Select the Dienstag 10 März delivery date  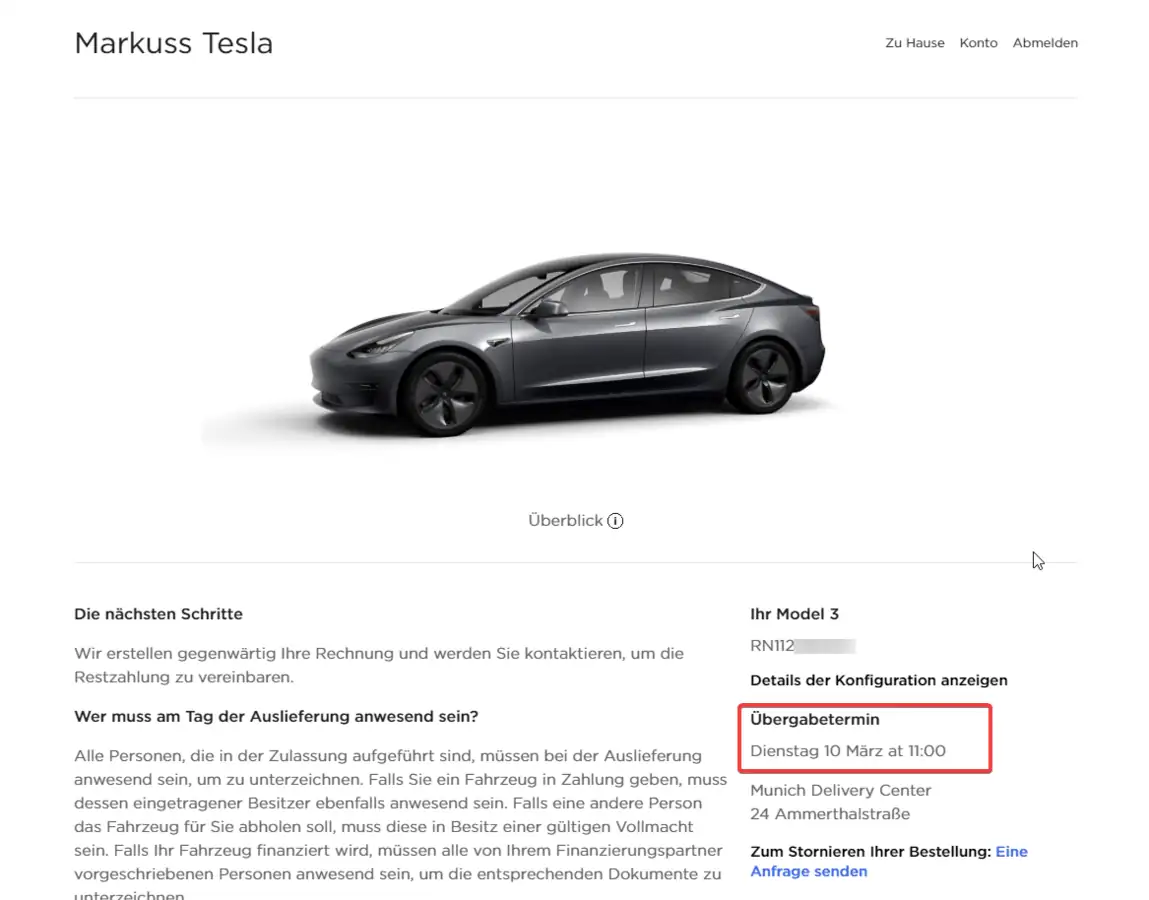(x=847, y=751)
